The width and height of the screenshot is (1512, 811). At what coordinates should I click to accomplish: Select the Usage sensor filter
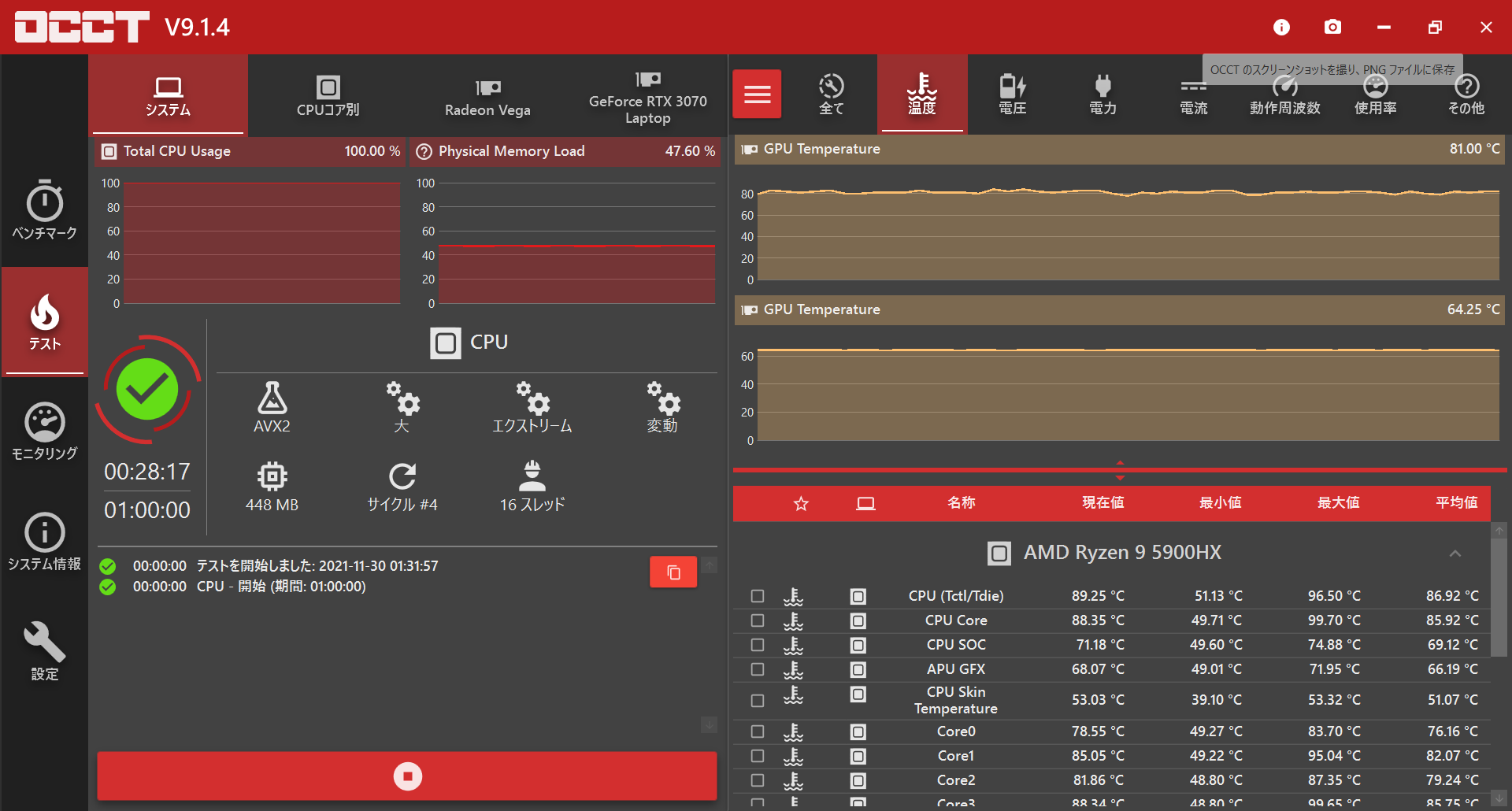[1375, 94]
